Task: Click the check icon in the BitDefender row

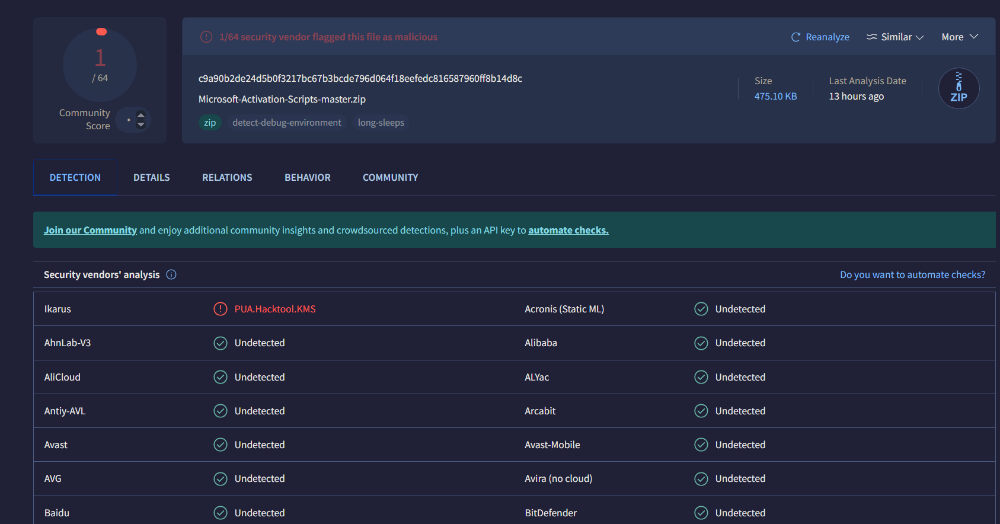Action: (x=701, y=513)
